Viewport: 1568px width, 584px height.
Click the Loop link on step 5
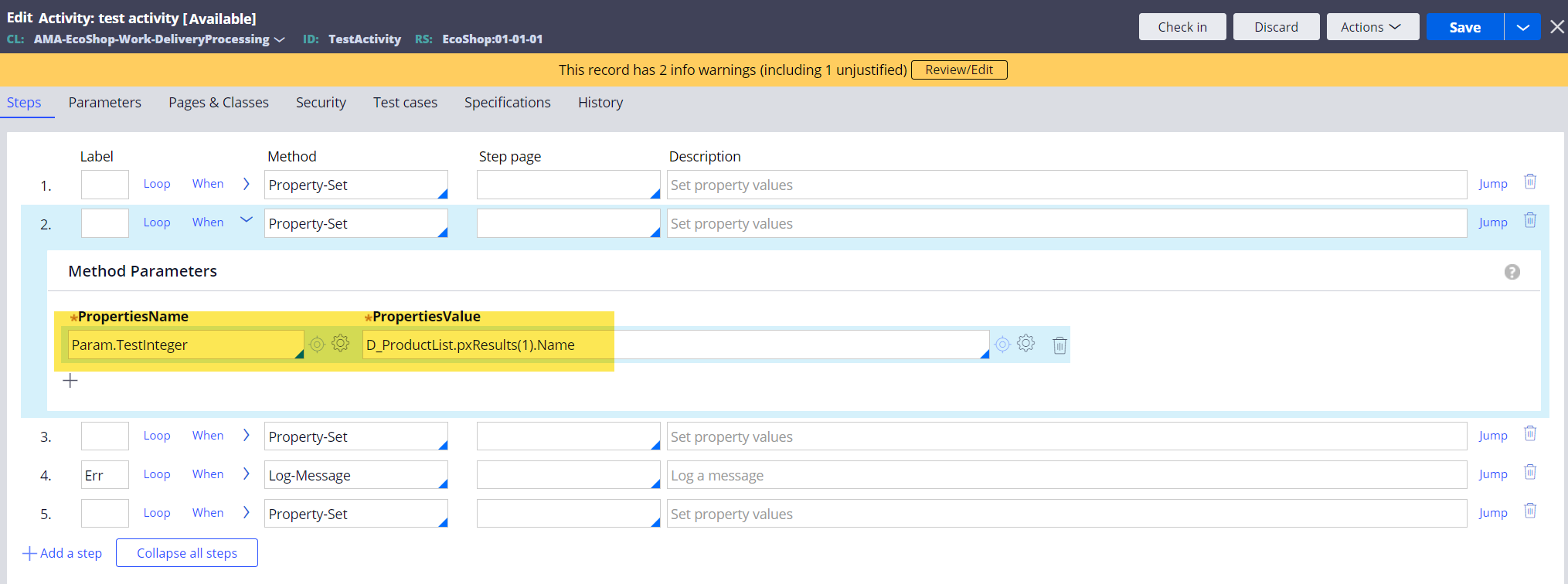point(157,513)
